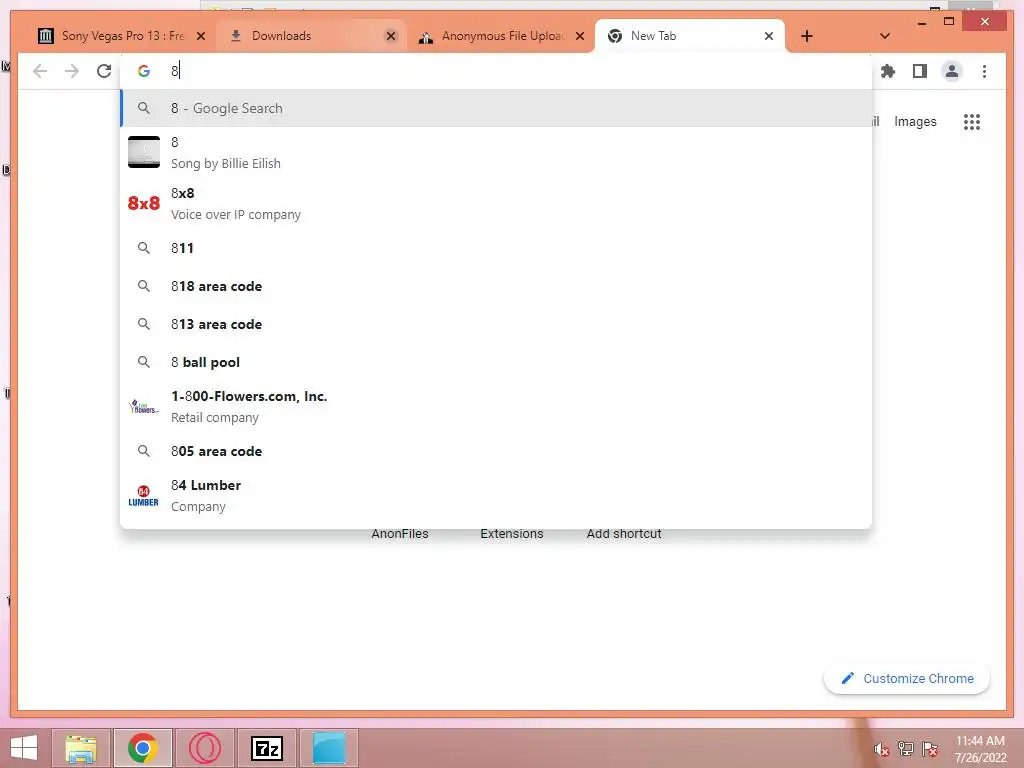Image resolution: width=1024 pixels, height=768 pixels.
Task: Toggle the side panel icon
Action: point(920,71)
